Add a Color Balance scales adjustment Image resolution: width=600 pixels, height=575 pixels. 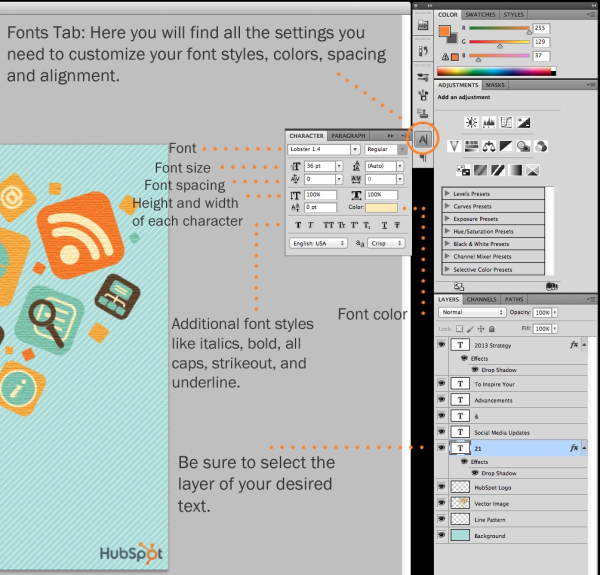489,146
